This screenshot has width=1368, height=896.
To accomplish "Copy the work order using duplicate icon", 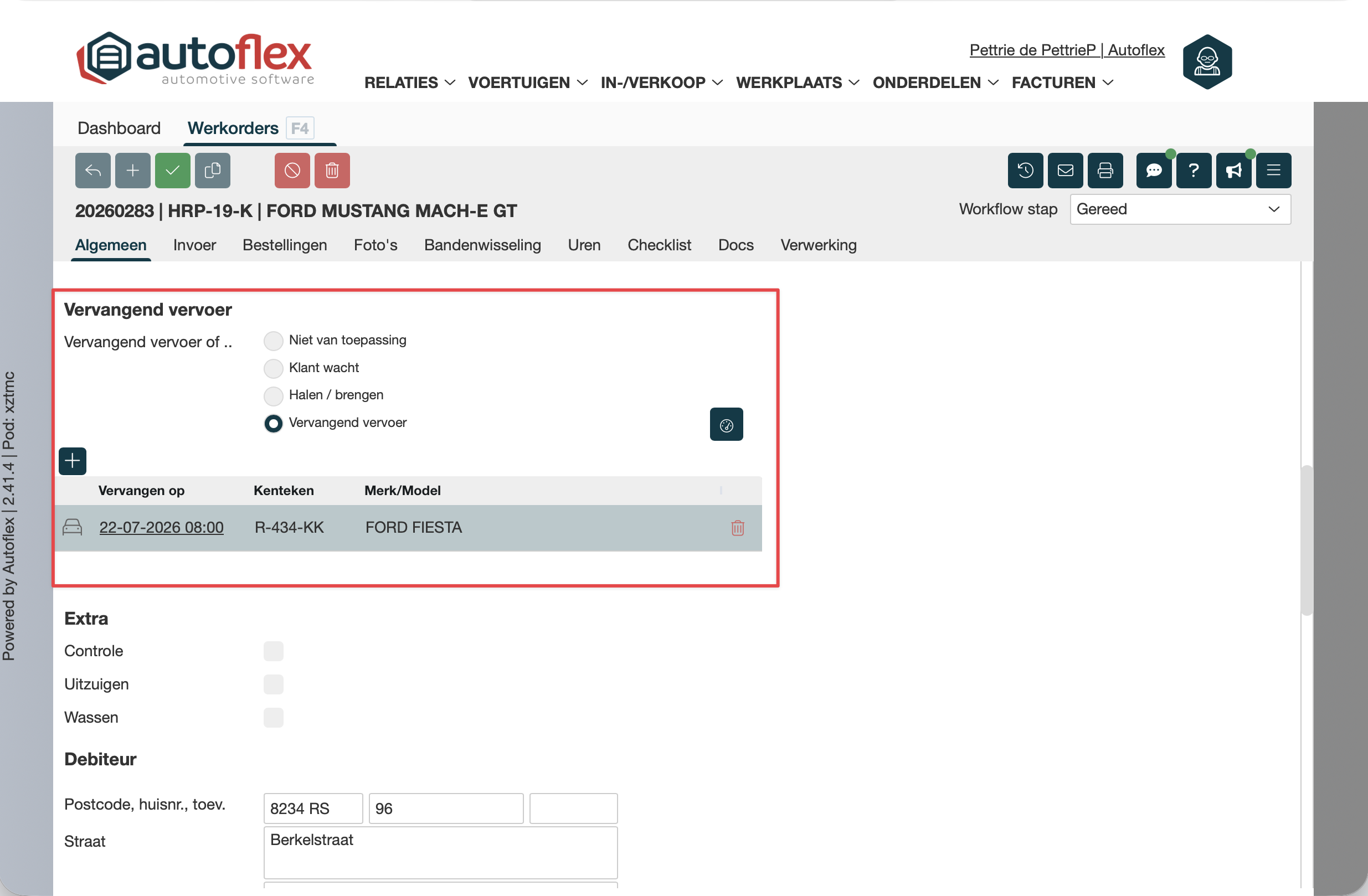I will 213,171.
